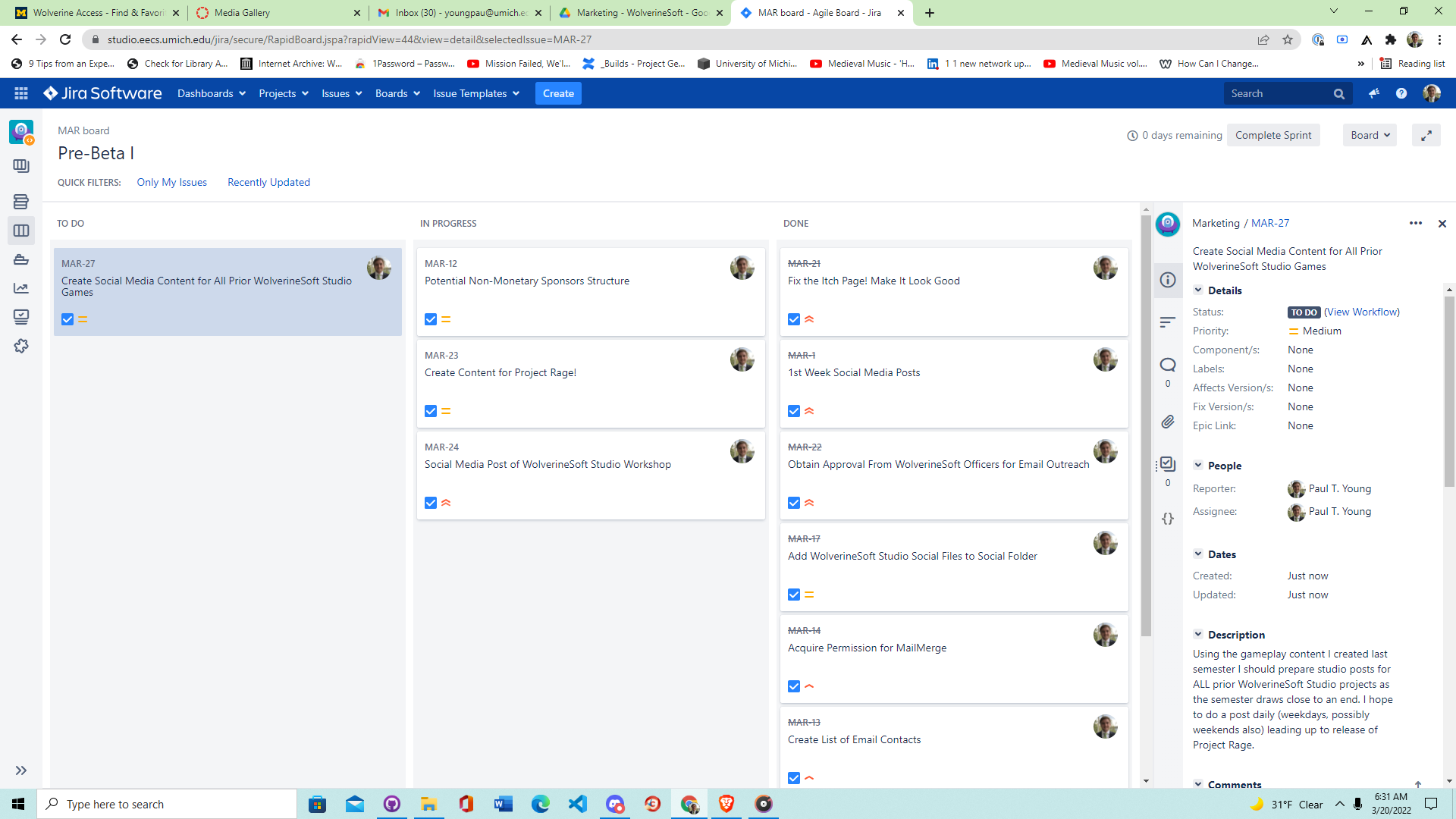The height and width of the screenshot is (819, 1456).
Task: Open the browser tab search dropdown arrow
Action: click(1334, 11)
